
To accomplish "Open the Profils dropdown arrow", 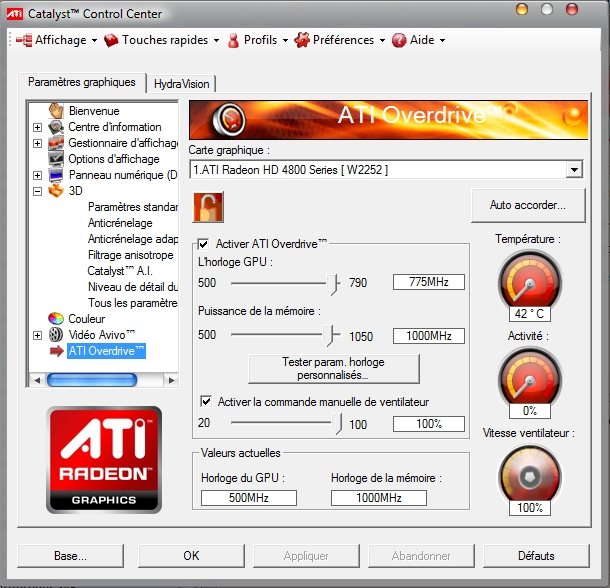I will 285,40.
